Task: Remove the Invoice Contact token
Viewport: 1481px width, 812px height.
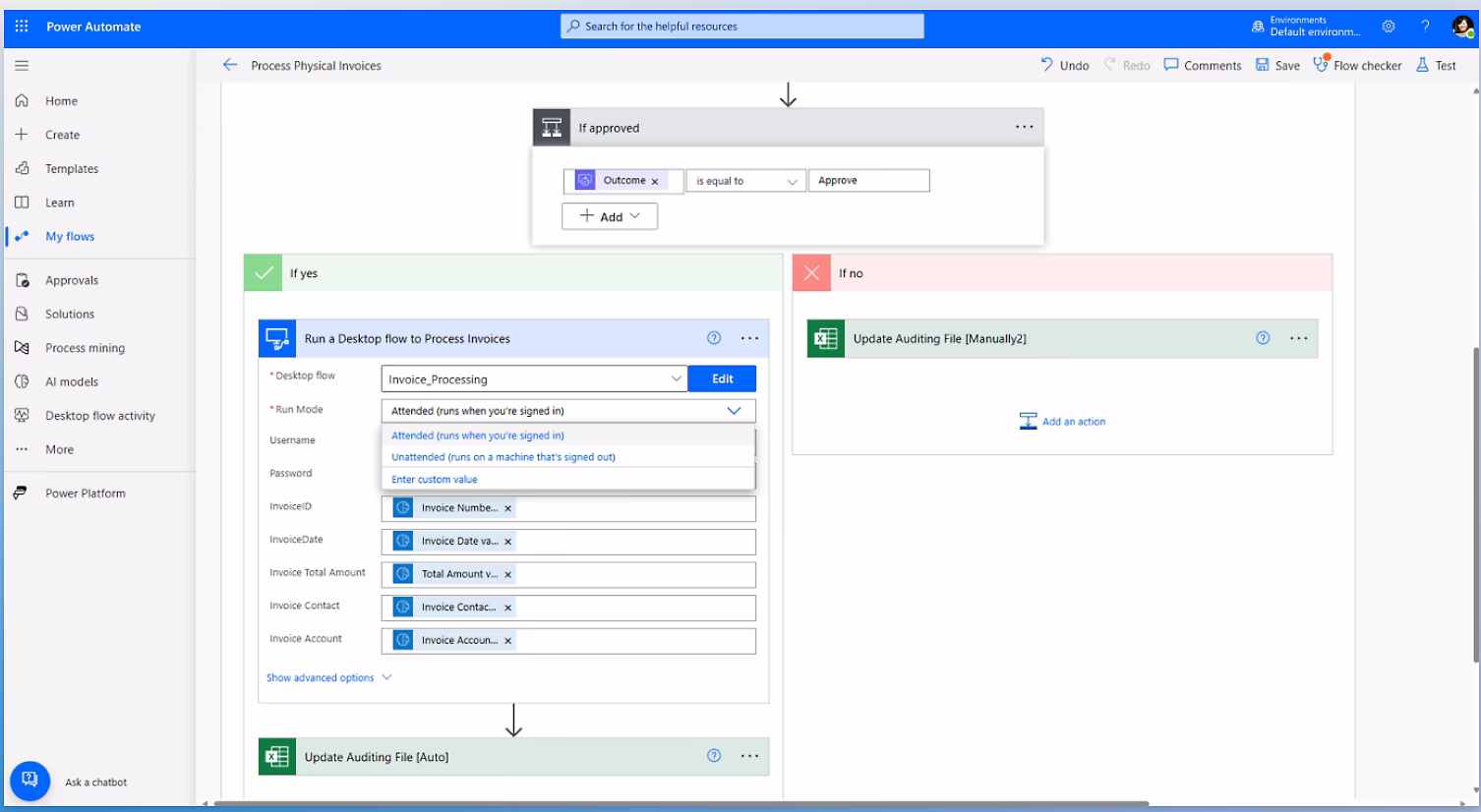Action: [x=508, y=608]
